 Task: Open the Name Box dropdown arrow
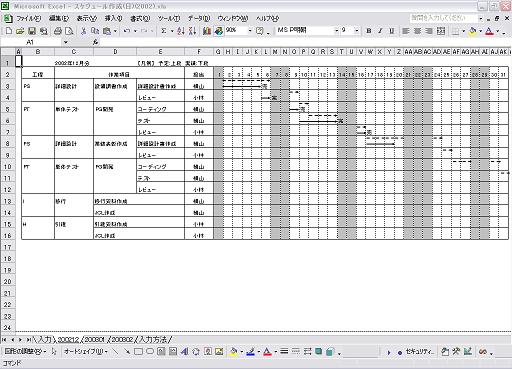(66, 42)
